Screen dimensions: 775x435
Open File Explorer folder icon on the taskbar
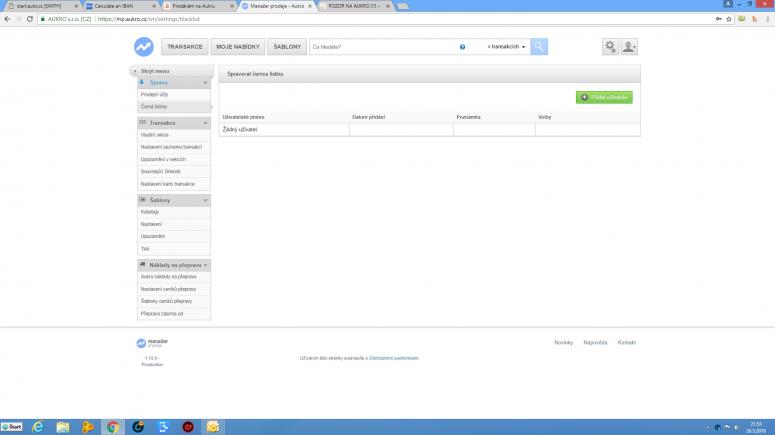click(x=63, y=427)
